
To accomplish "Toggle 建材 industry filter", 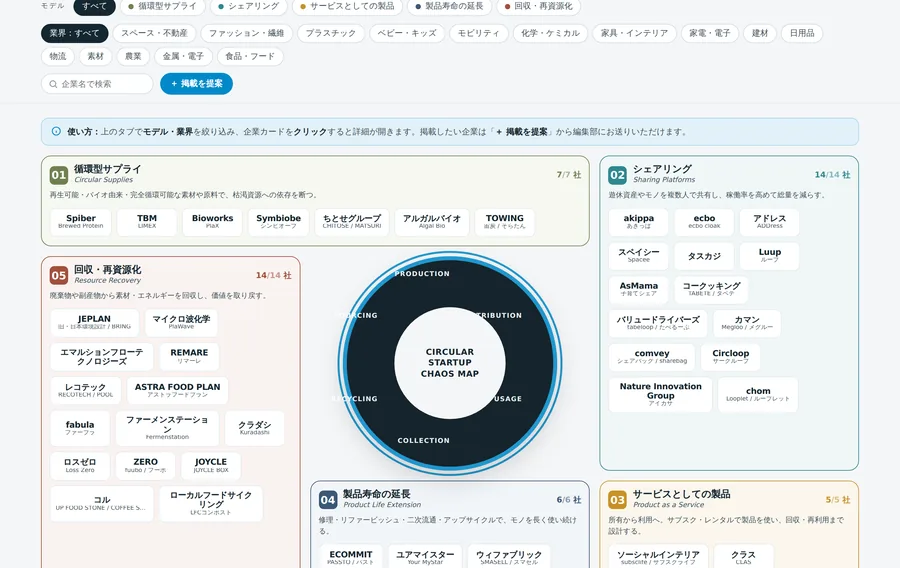I will [x=760, y=33].
